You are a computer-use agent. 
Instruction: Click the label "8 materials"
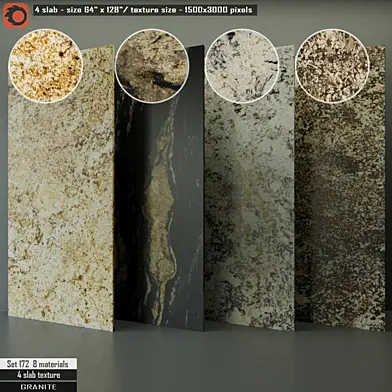click(x=50, y=364)
